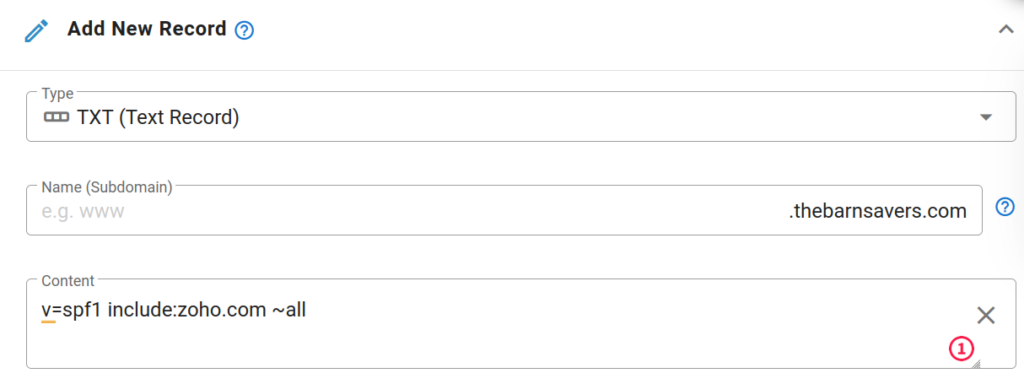Click the Content textarea resize grip
This screenshot has height=384, width=1024.
point(975,363)
